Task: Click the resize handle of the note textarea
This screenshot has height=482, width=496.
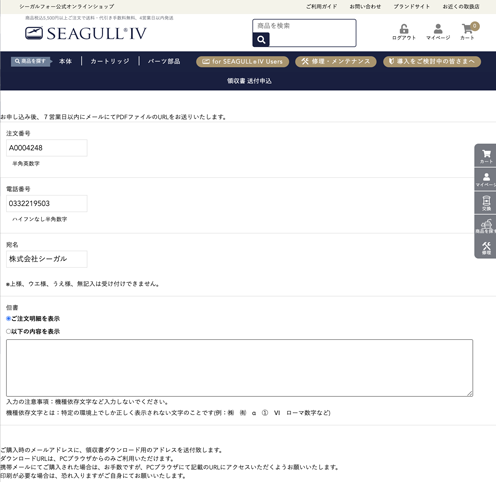Action: [470, 394]
